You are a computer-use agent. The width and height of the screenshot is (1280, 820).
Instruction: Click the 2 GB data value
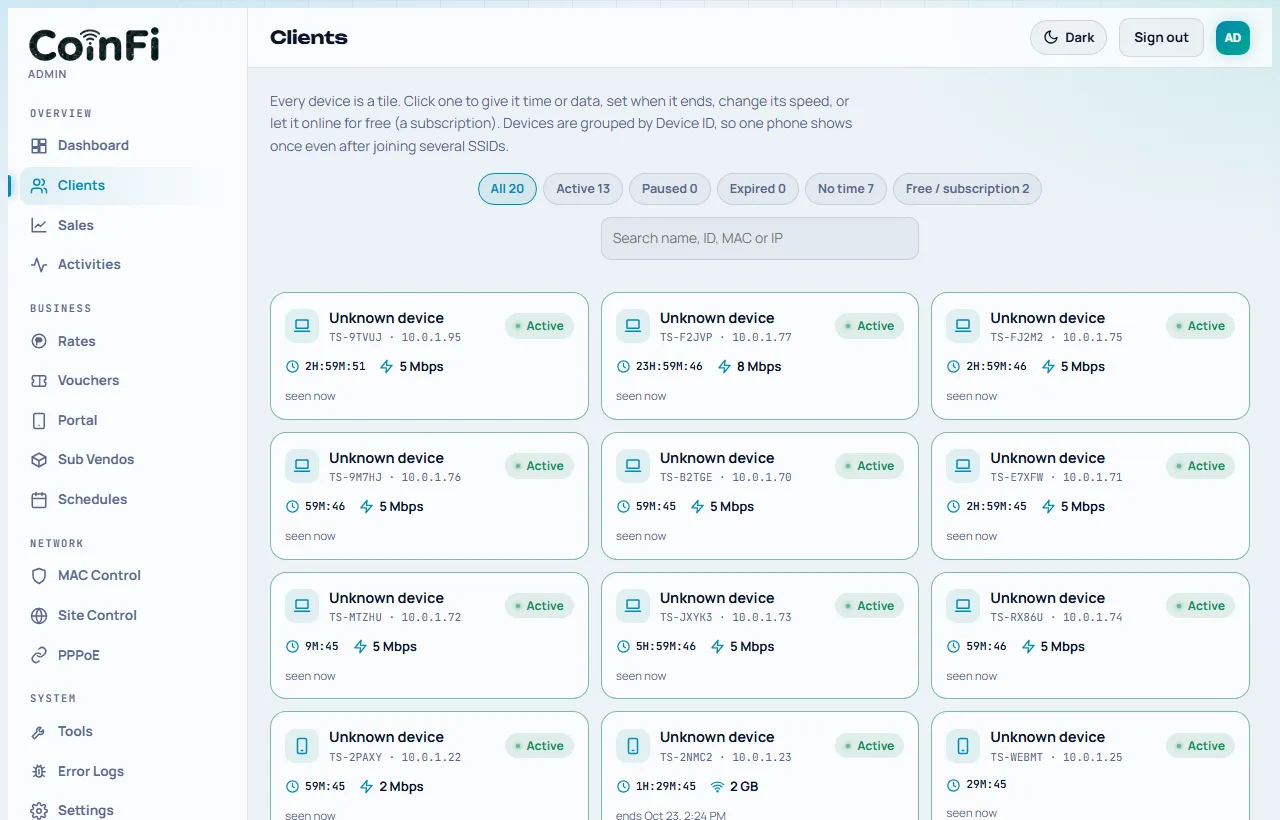(744, 787)
